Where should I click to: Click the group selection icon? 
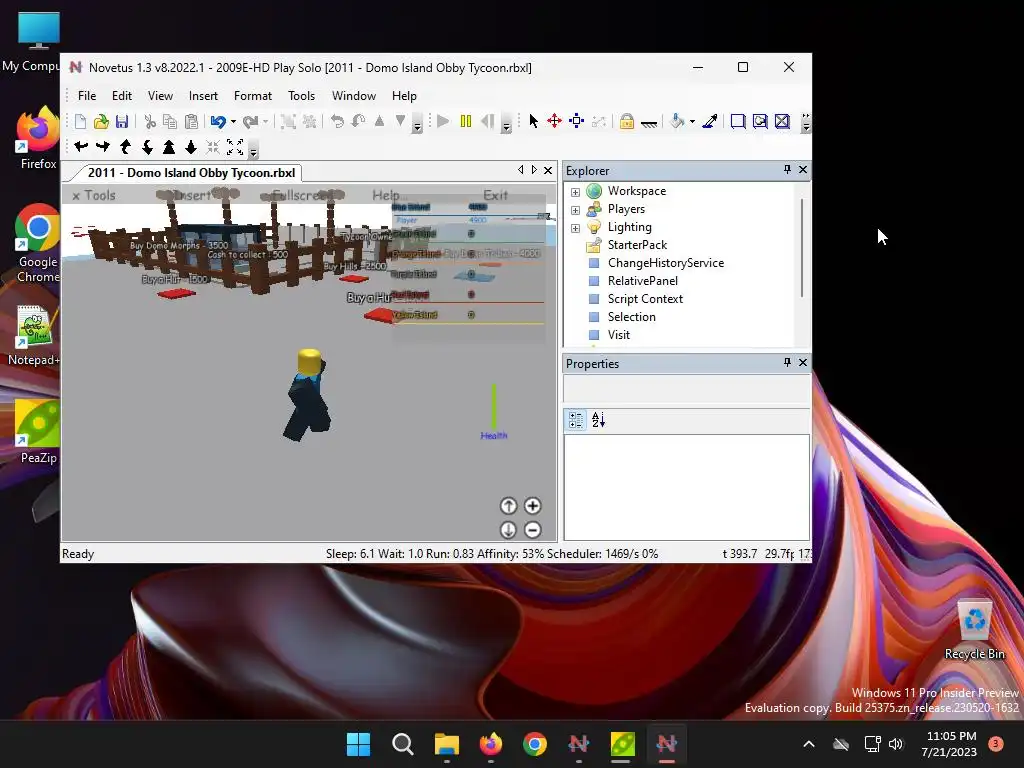288,121
